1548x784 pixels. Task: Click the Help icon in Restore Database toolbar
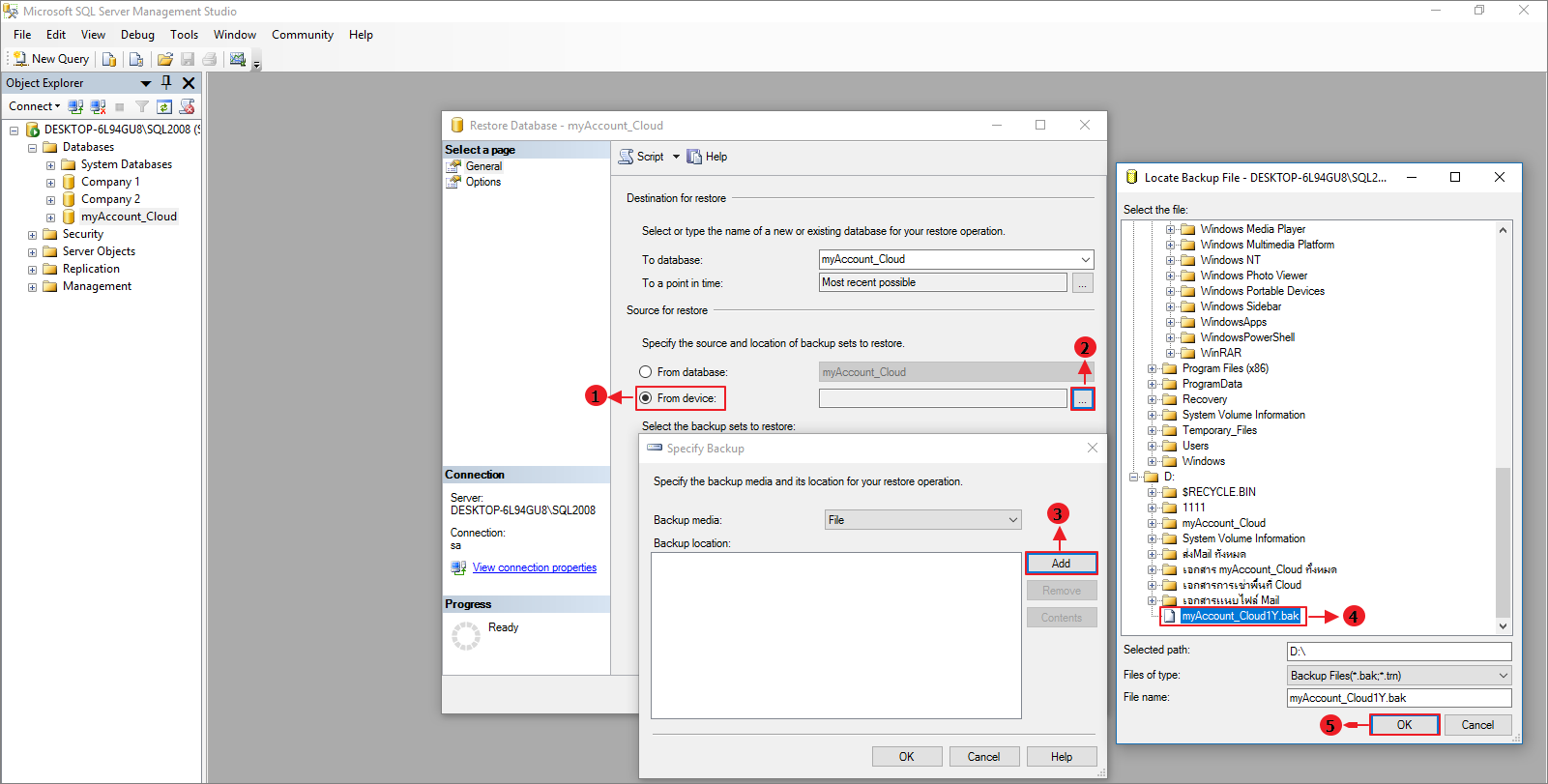[x=694, y=157]
